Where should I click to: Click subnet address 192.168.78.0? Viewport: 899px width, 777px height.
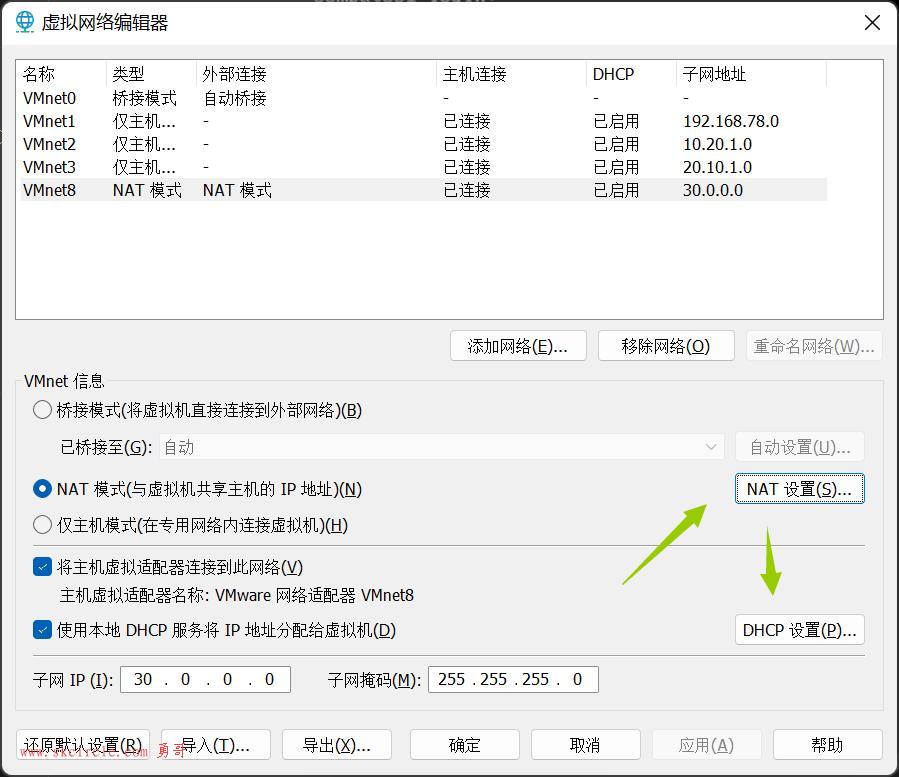731,121
